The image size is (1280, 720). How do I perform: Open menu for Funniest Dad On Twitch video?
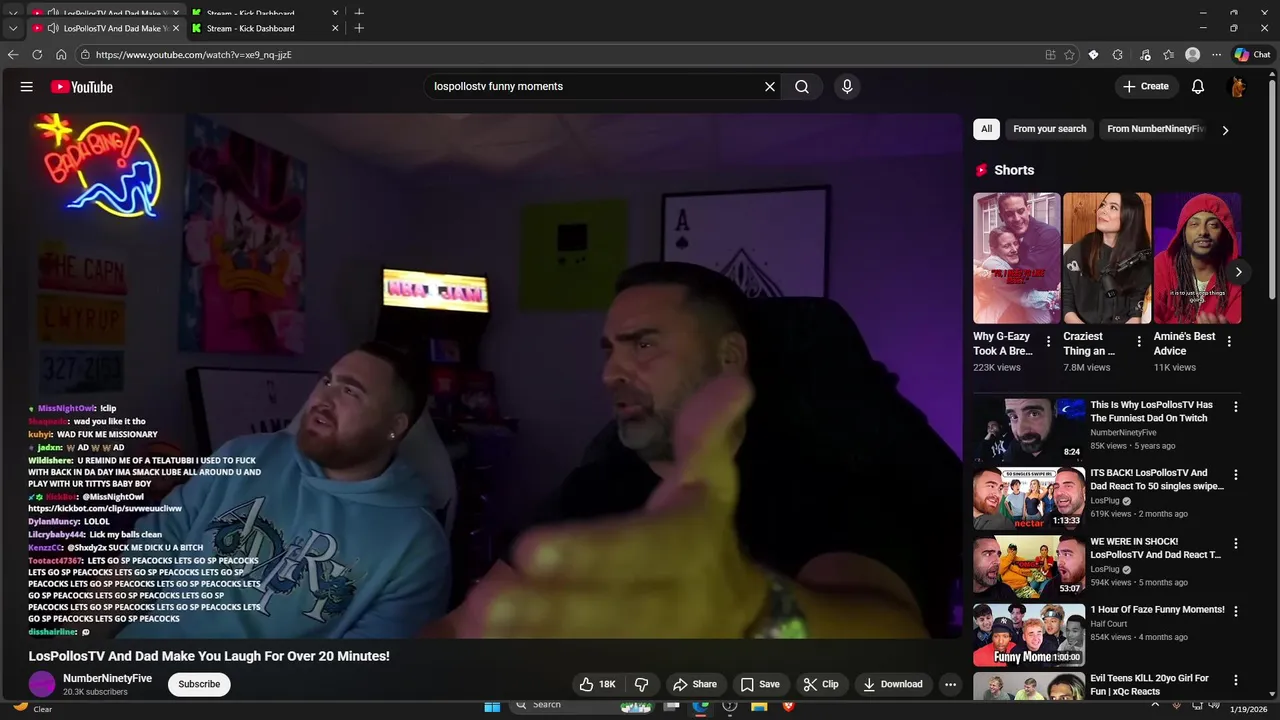pyautogui.click(x=1236, y=407)
